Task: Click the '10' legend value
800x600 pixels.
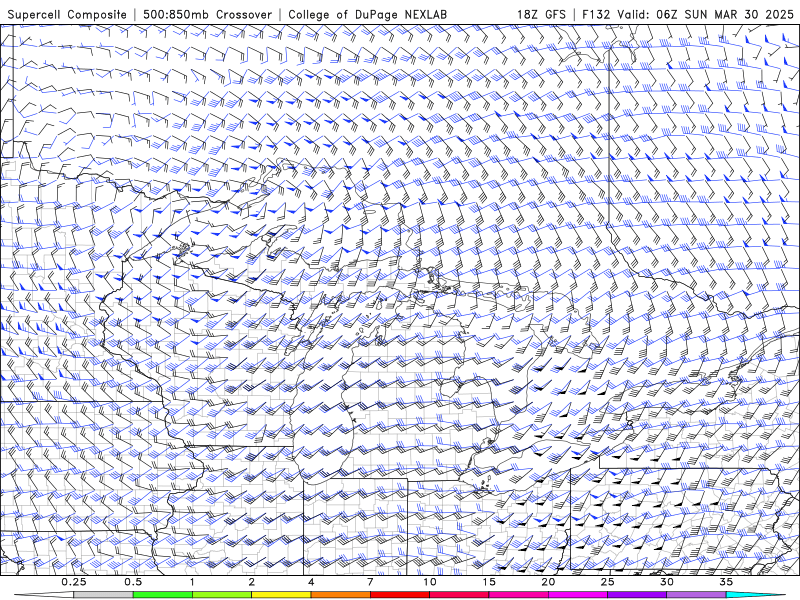Action: (430, 582)
